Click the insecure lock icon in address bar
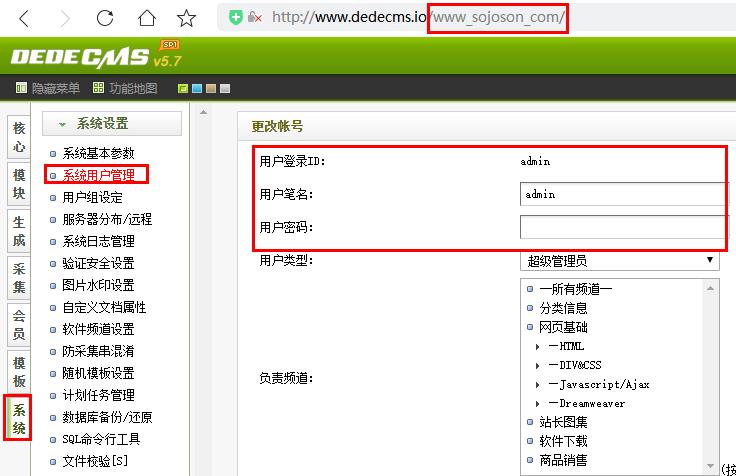 (x=254, y=18)
